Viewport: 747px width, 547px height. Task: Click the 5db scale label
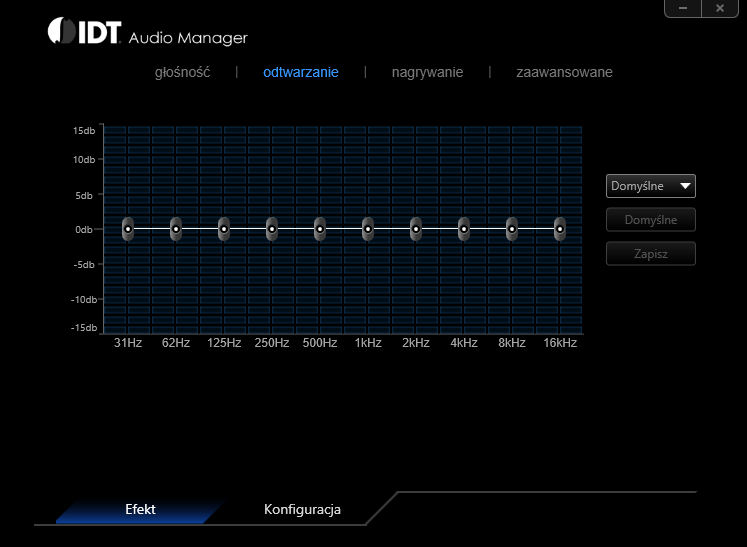click(x=84, y=195)
